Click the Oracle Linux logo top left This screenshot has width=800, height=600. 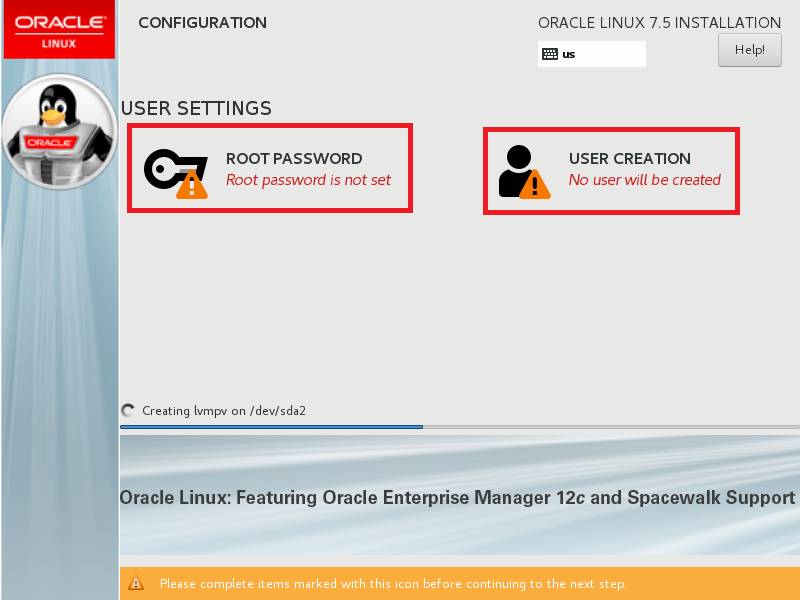click(x=58, y=29)
